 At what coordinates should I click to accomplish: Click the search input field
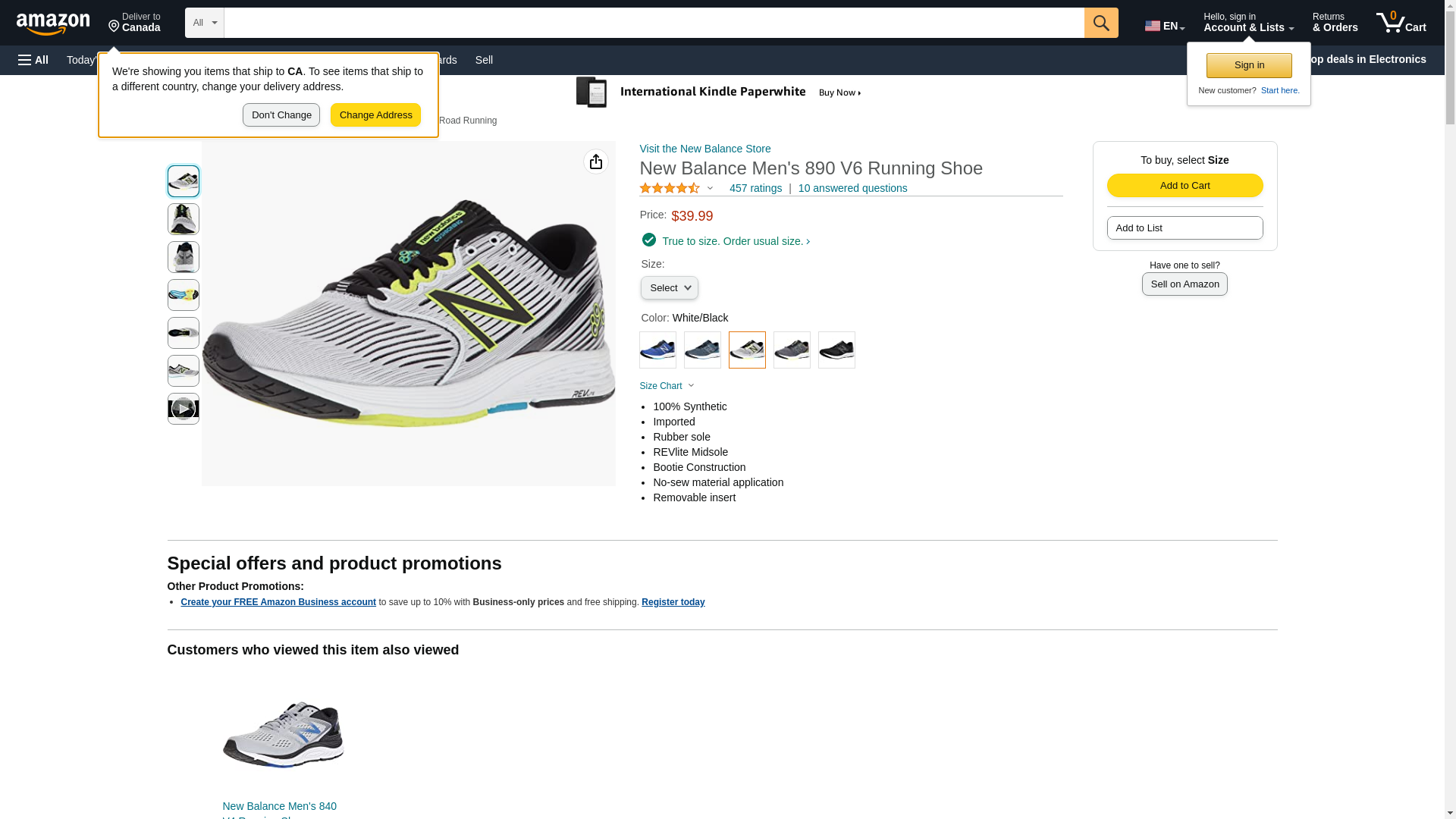[654, 23]
